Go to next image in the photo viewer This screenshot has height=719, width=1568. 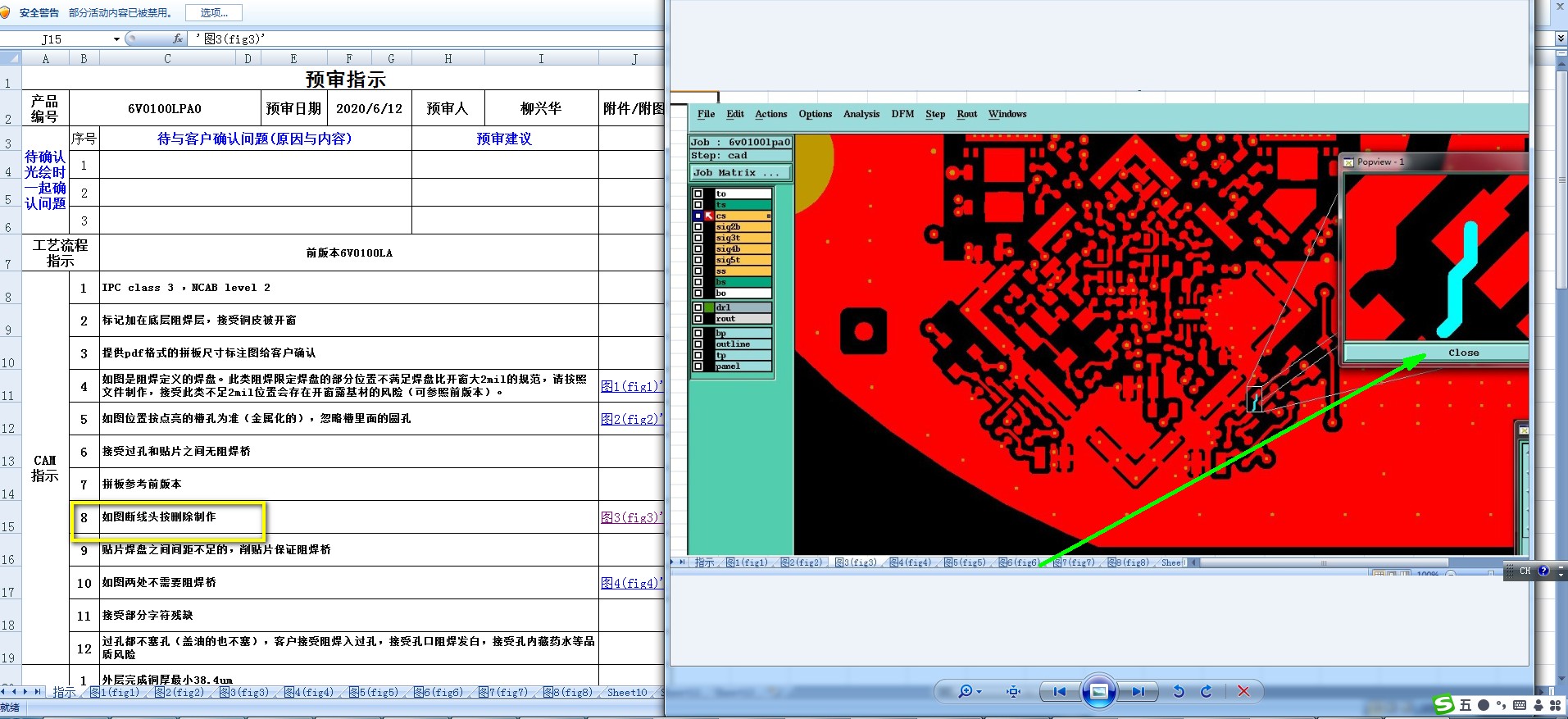(x=1139, y=691)
